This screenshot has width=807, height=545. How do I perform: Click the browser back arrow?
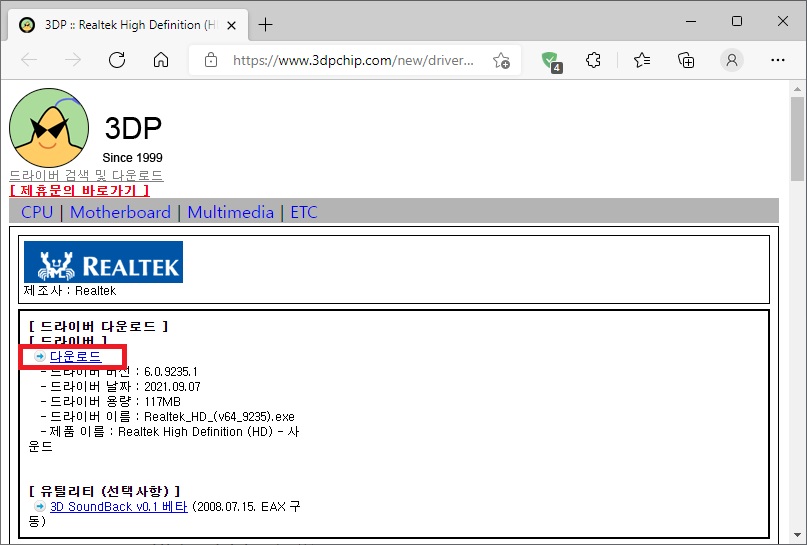(29, 60)
